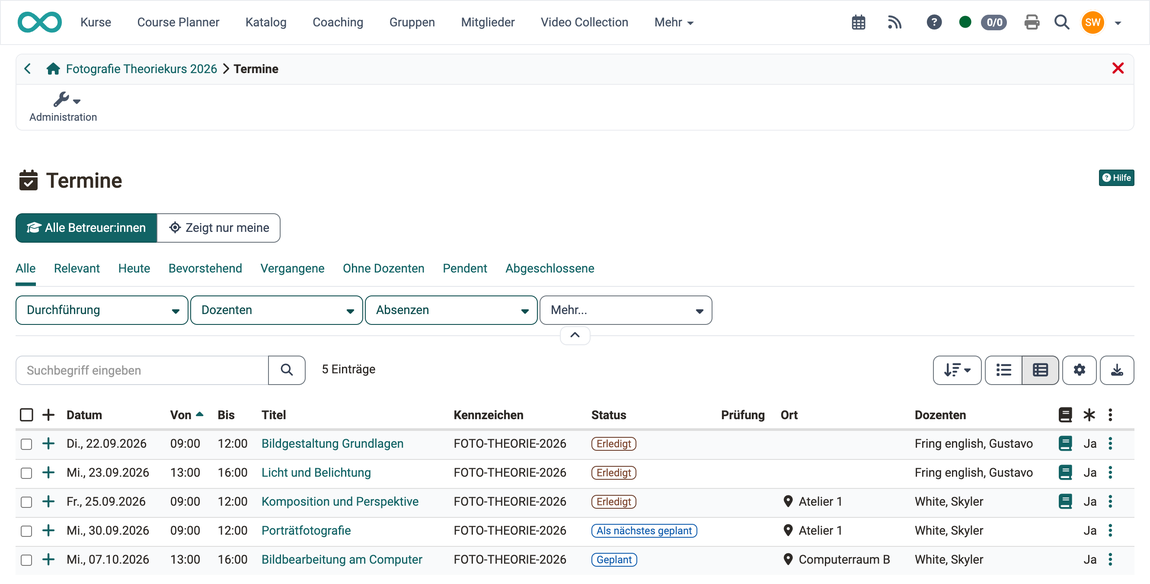Go to course home via house icon

53,69
